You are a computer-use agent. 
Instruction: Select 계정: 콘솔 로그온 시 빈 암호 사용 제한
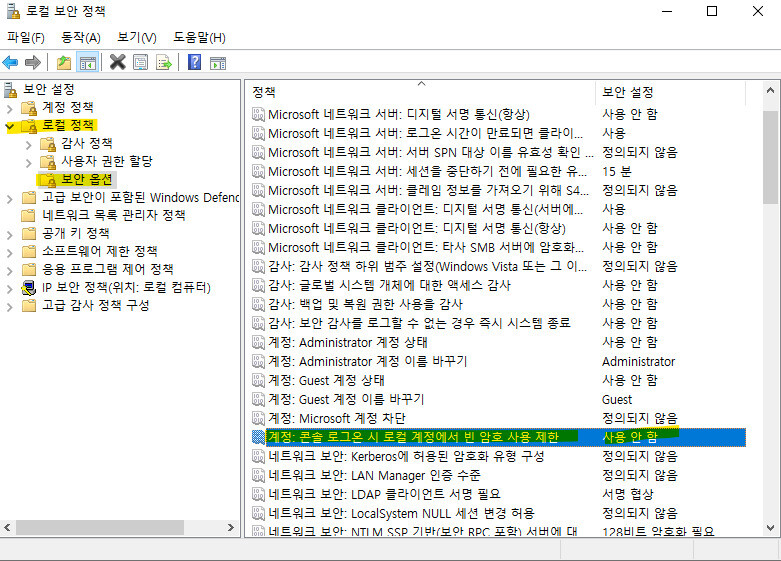(413, 437)
